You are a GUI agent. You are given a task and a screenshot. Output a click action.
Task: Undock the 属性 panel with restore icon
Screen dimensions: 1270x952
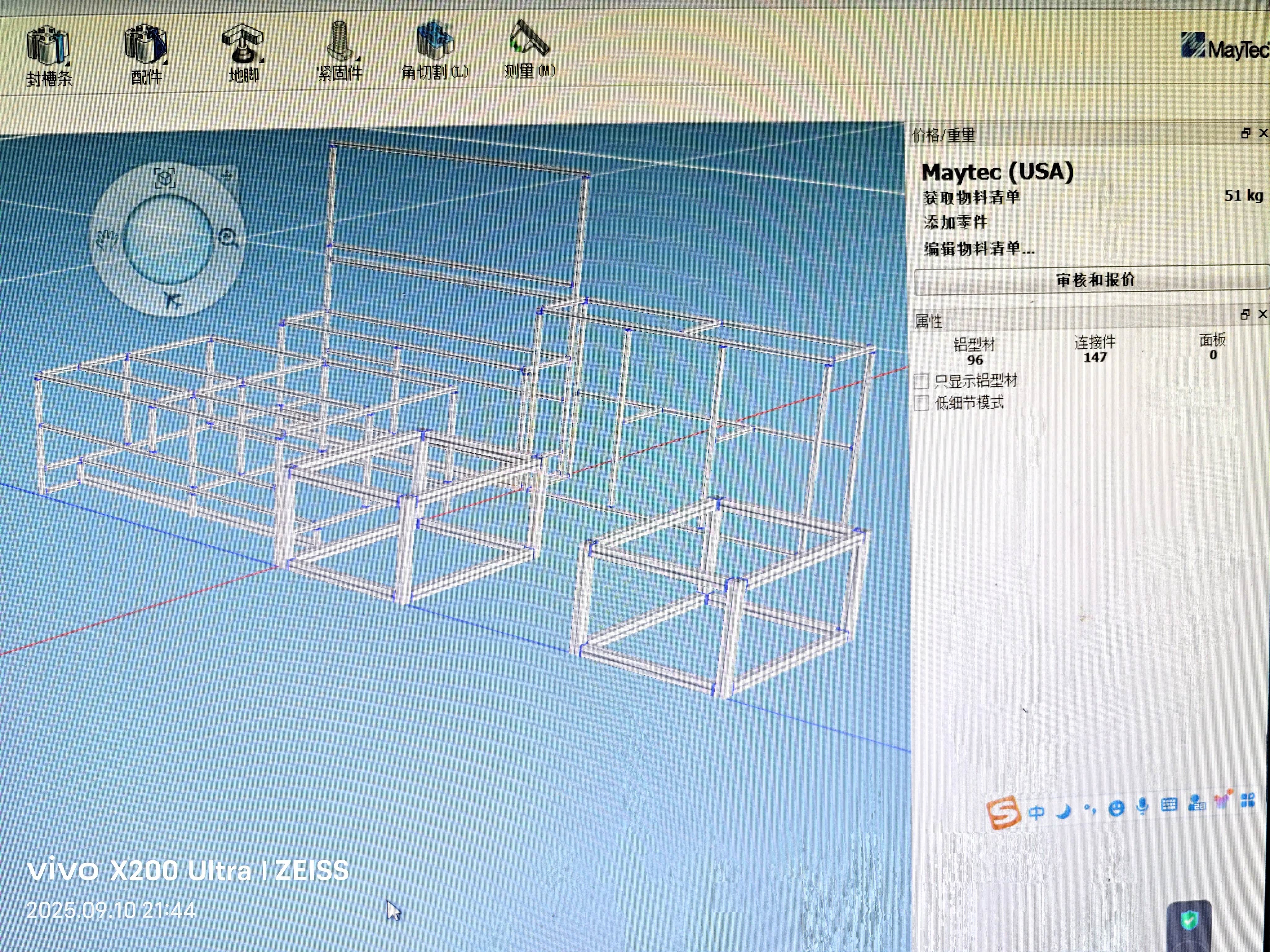1244,315
